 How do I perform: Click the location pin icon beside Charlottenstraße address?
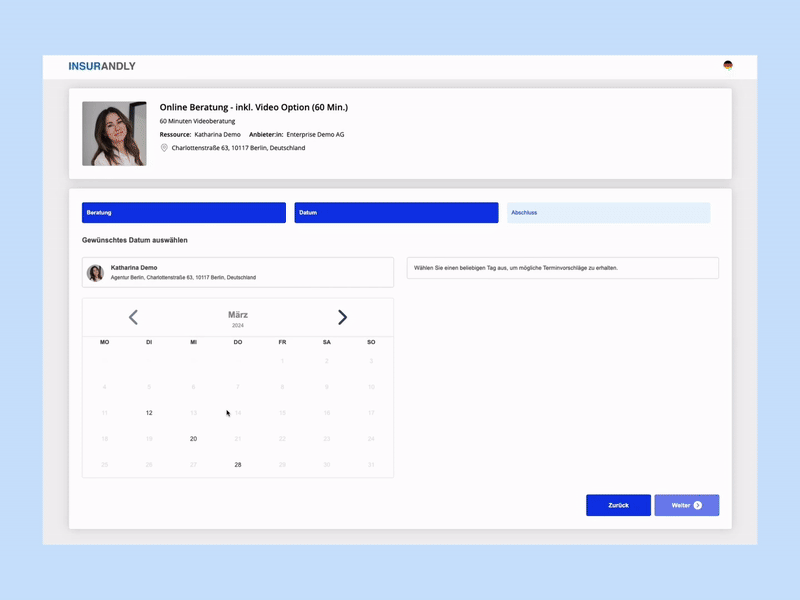coord(163,147)
